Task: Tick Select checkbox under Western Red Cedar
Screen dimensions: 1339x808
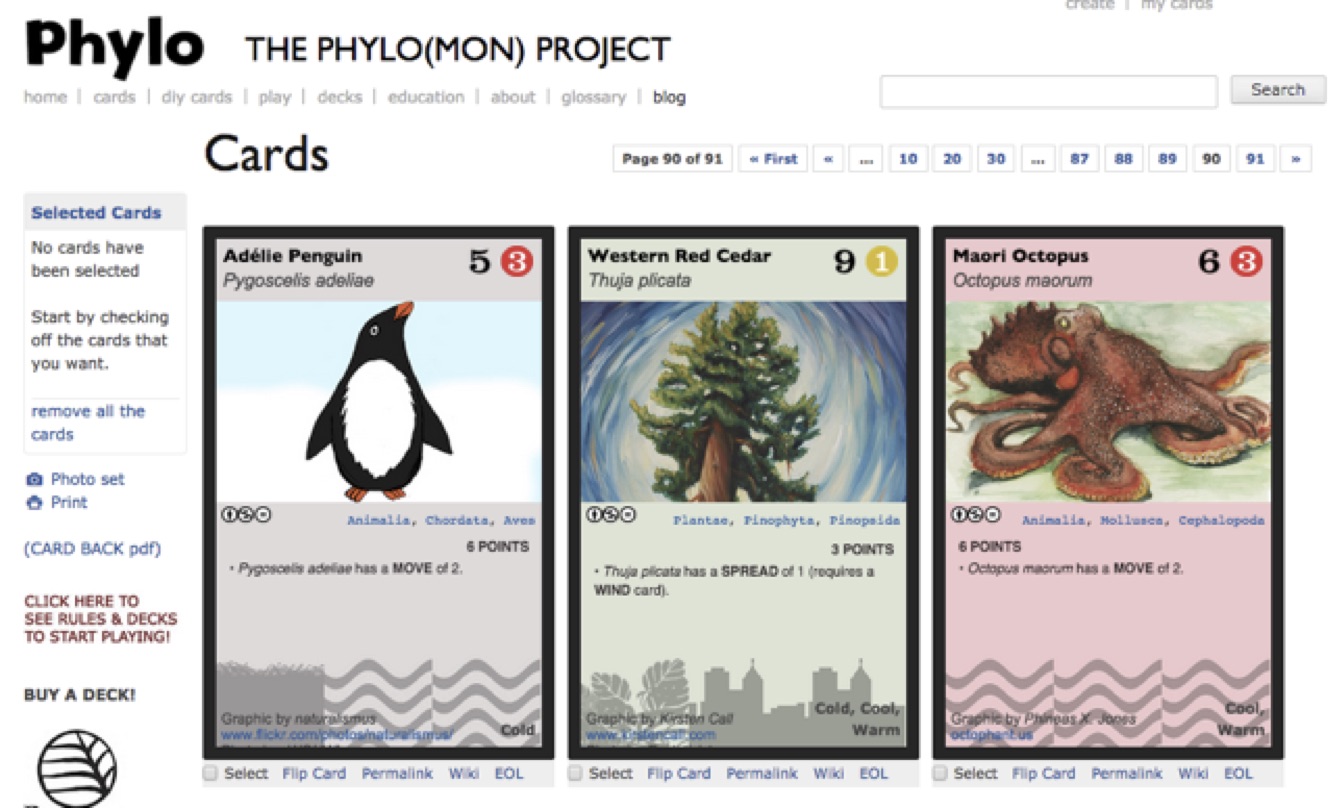Action: [575, 773]
